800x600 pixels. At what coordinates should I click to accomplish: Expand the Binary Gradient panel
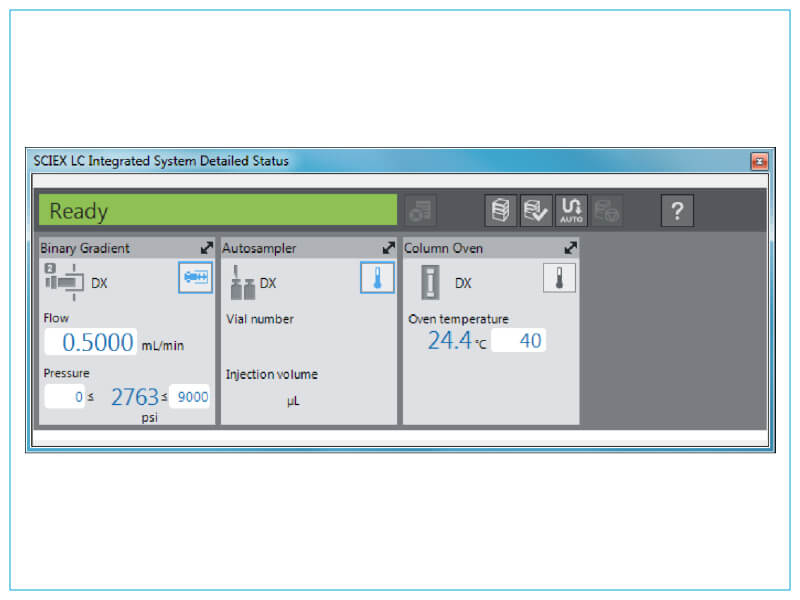click(x=206, y=247)
